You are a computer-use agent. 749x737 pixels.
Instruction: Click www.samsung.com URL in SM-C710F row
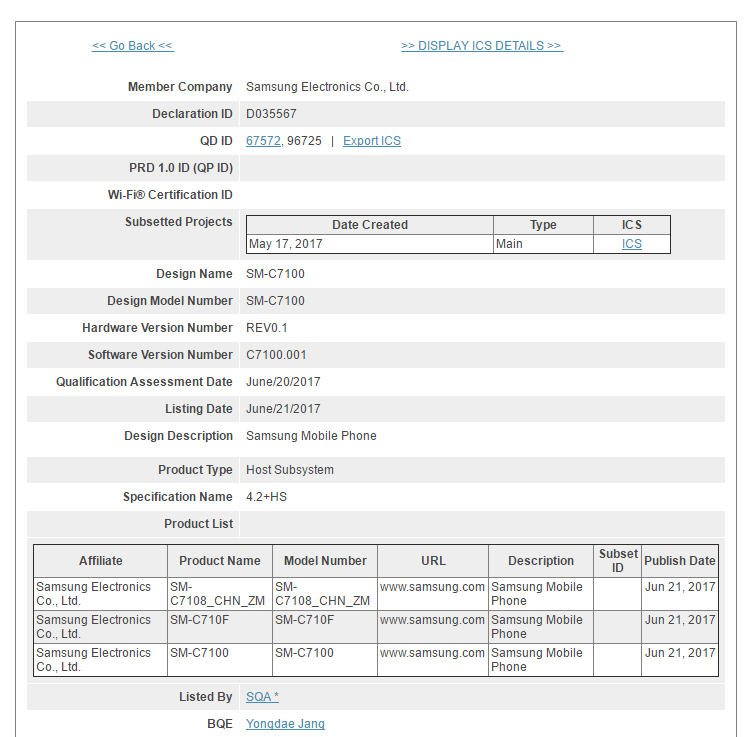(x=432, y=620)
